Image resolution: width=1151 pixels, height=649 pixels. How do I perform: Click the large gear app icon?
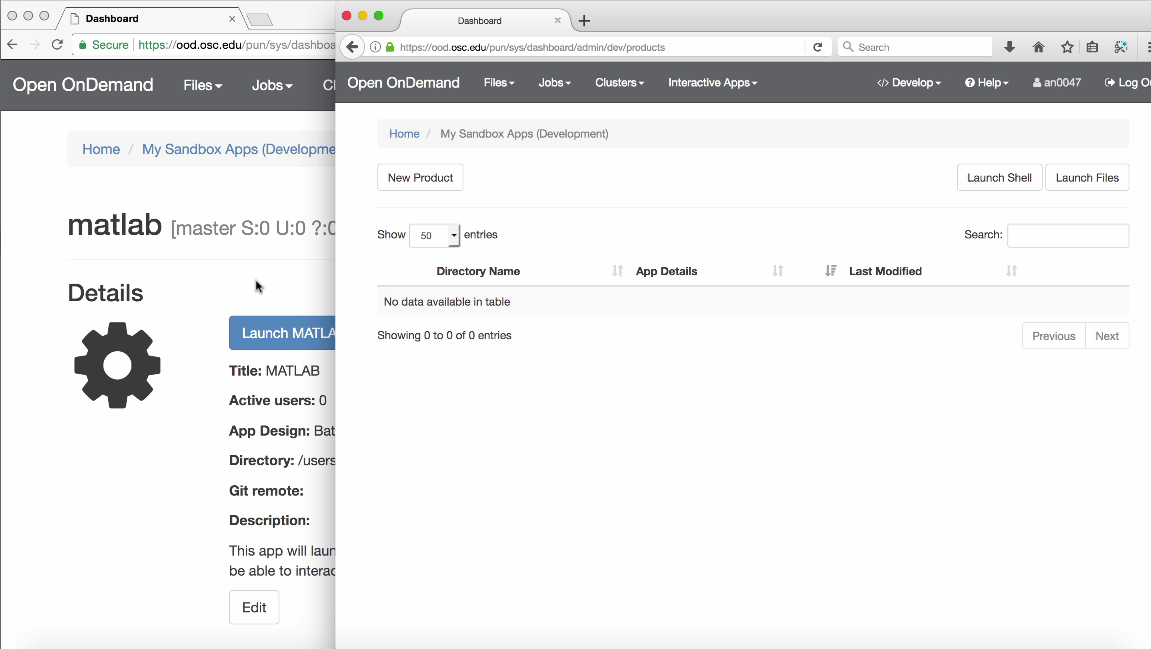point(117,365)
